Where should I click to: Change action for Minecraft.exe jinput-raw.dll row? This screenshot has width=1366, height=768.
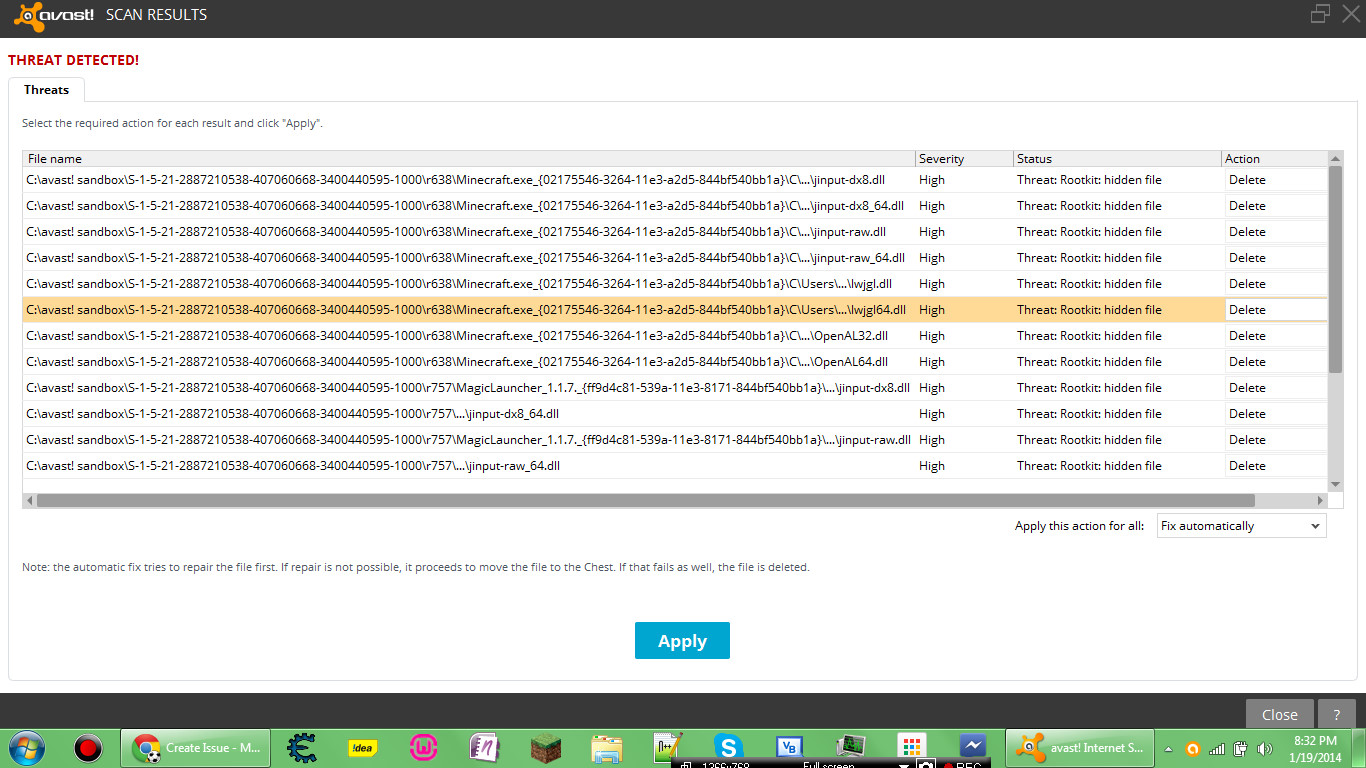1276,232
